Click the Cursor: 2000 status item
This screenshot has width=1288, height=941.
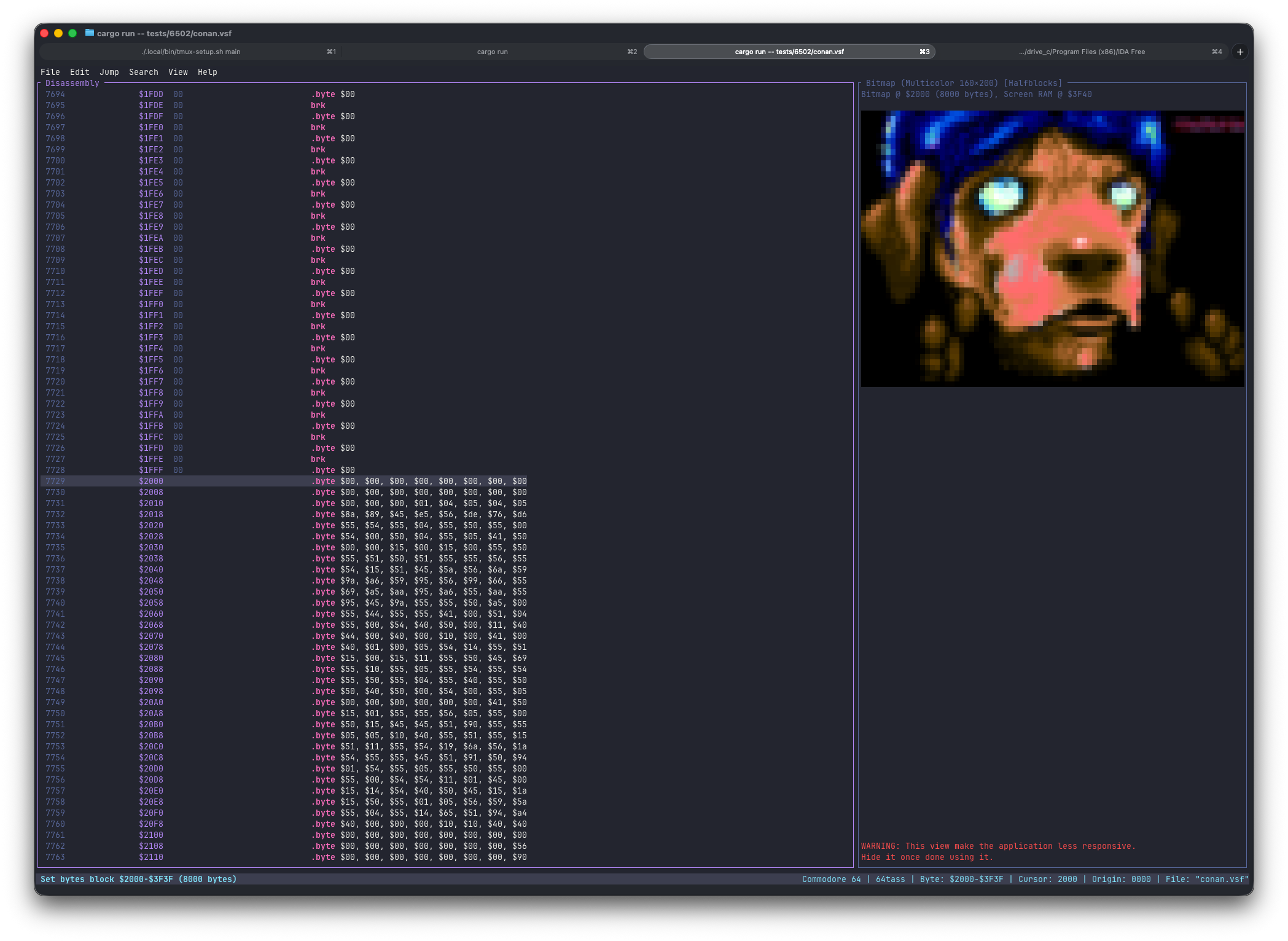click(x=1047, y=879)
